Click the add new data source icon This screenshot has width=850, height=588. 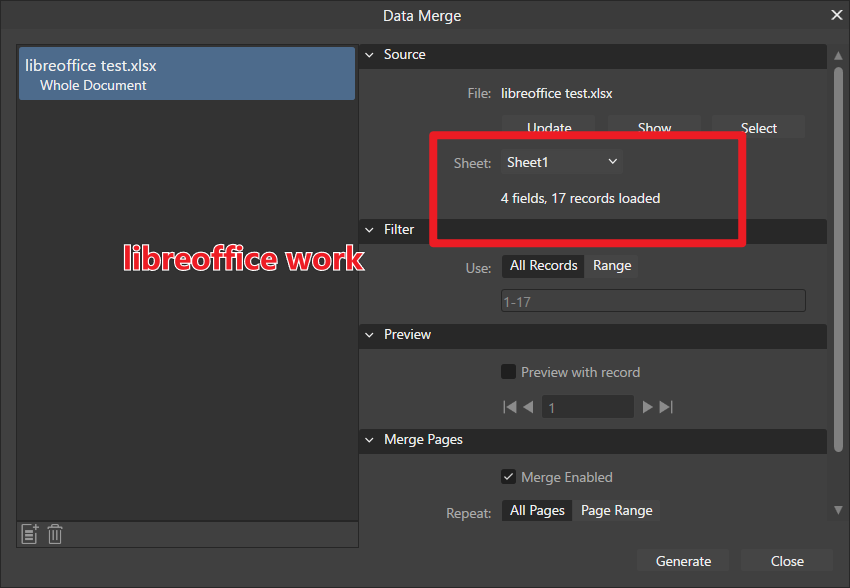click(x=28, y=533)
